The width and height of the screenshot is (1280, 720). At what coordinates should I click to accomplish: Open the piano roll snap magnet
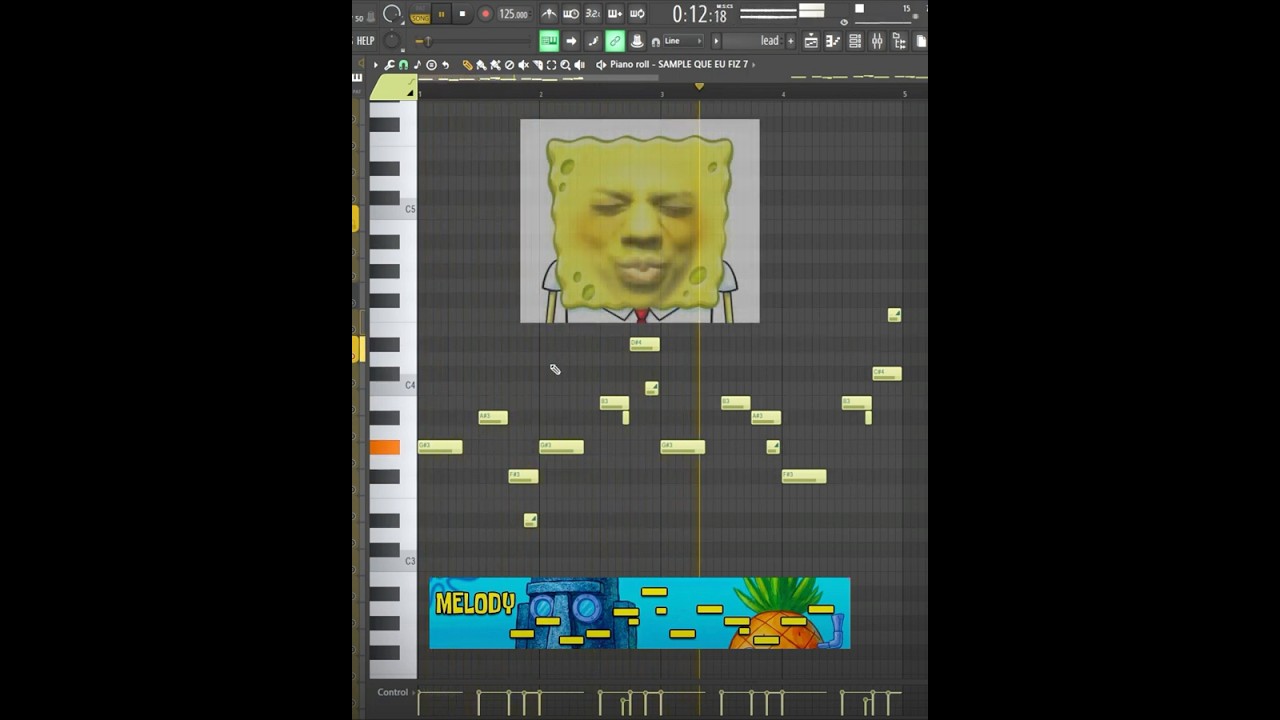pyautogui.click(x=403, y=65)
